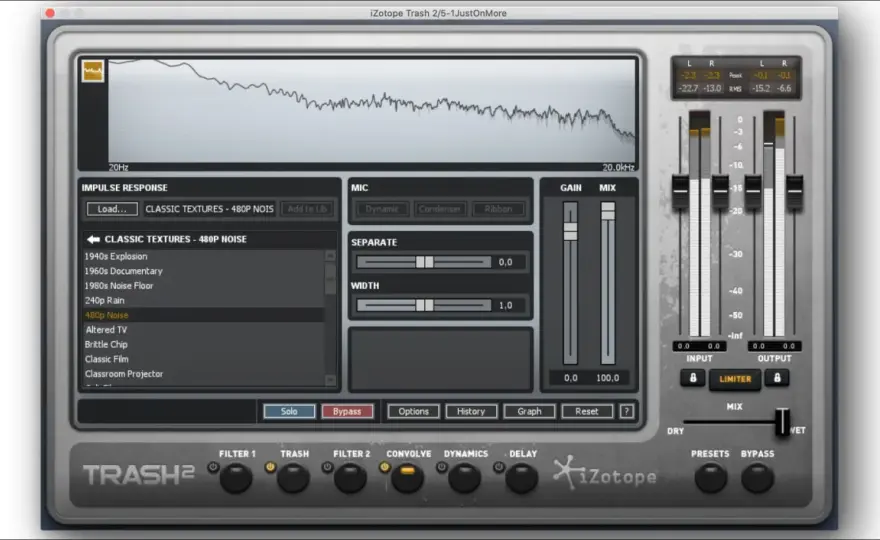
Task: Click the peak/RMS meter readout panel
Action: pos(736,78)
